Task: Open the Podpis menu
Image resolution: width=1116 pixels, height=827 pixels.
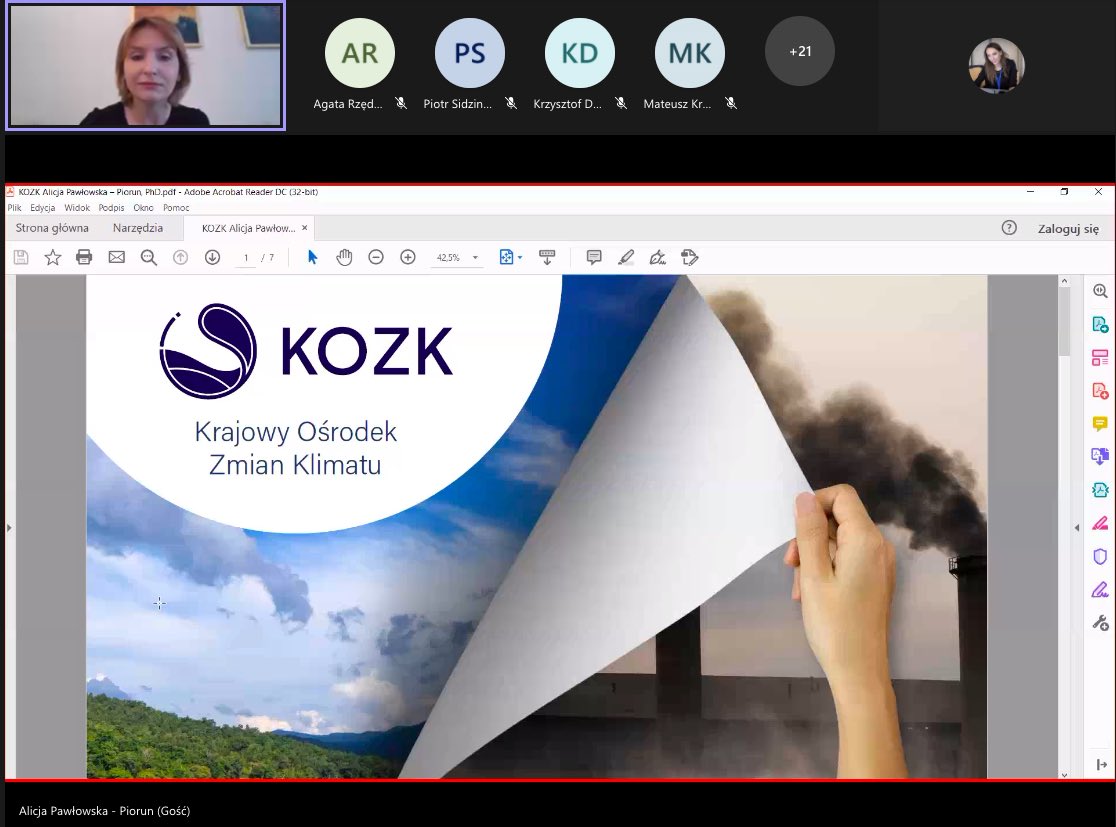Action: [x=111, y=208]
